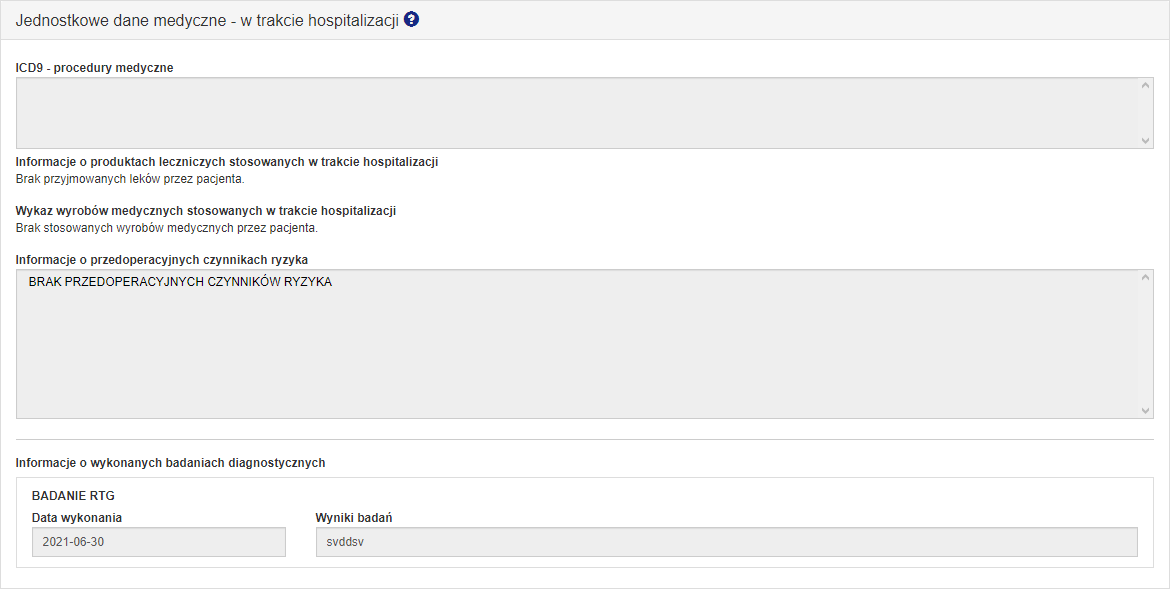Click the Brak przyjmowanych leków text
The width and height of the screenshot is (1170, 589).
pyautogui.click(x=130, y=179)
